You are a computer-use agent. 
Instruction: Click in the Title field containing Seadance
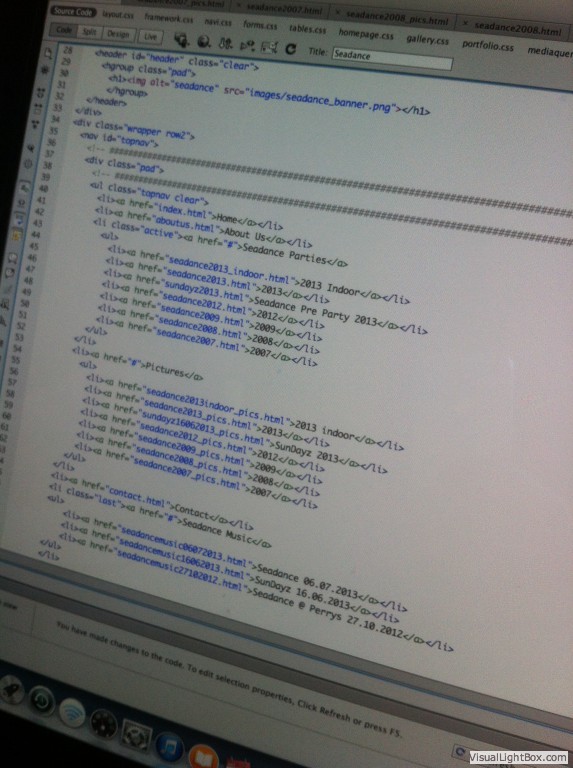392,58
